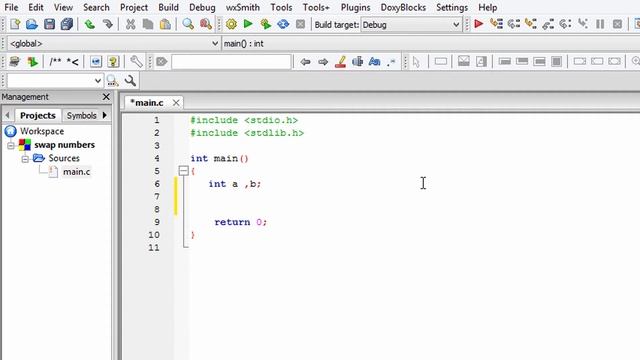Toggle search in selected text only
Image resolution: width=640 pixels, height=360 pixels.
tap(358, 62)
